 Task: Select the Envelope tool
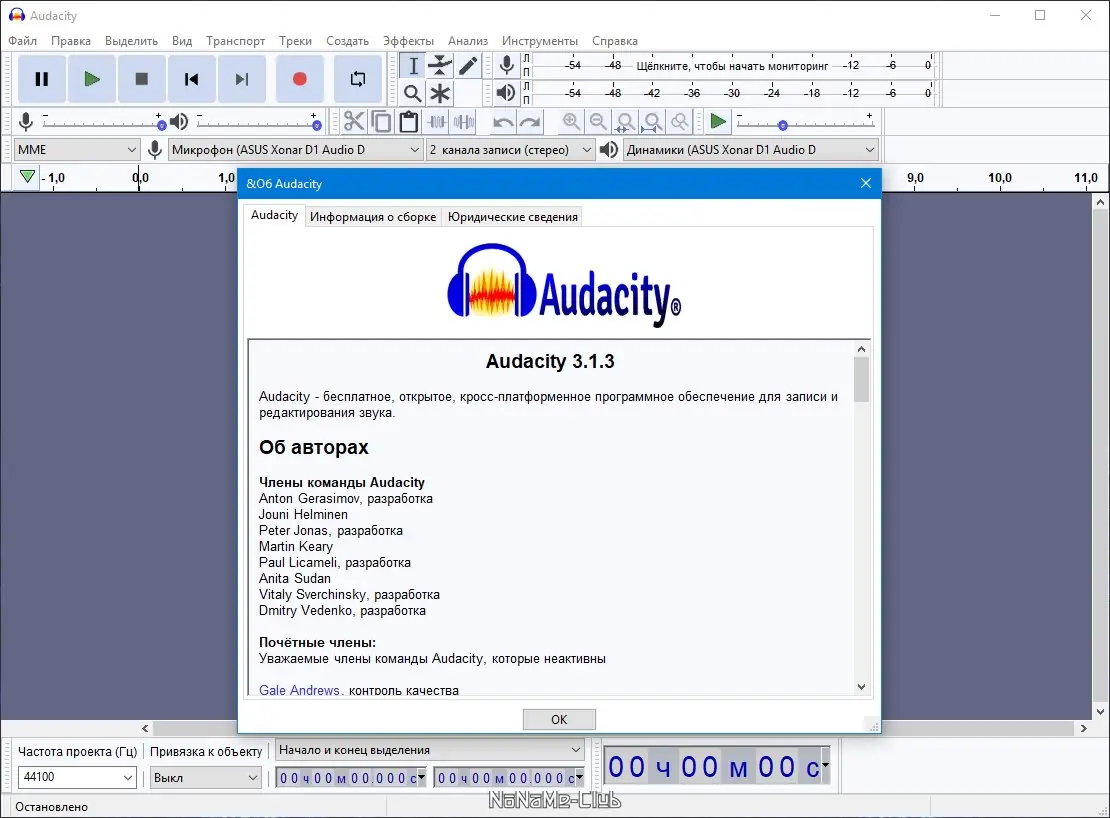pos(440,66)
